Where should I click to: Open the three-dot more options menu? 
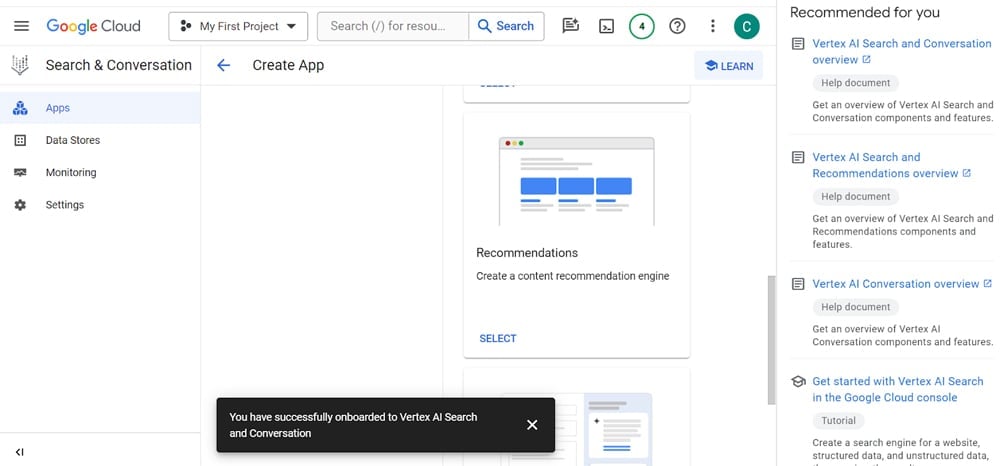click(712, 26)
